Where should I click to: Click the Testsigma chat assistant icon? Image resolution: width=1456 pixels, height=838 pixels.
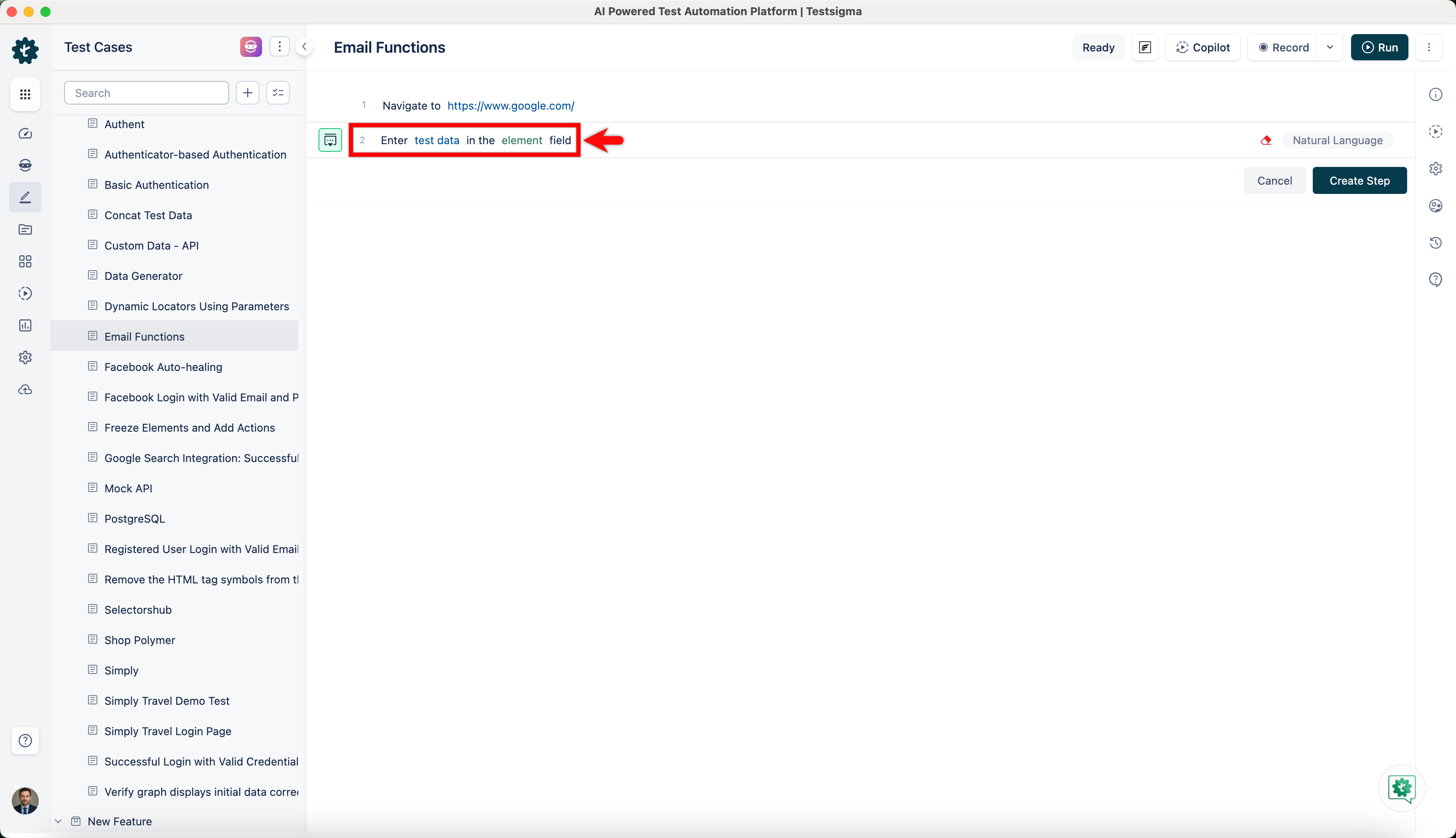click(x=1401, y=788)
